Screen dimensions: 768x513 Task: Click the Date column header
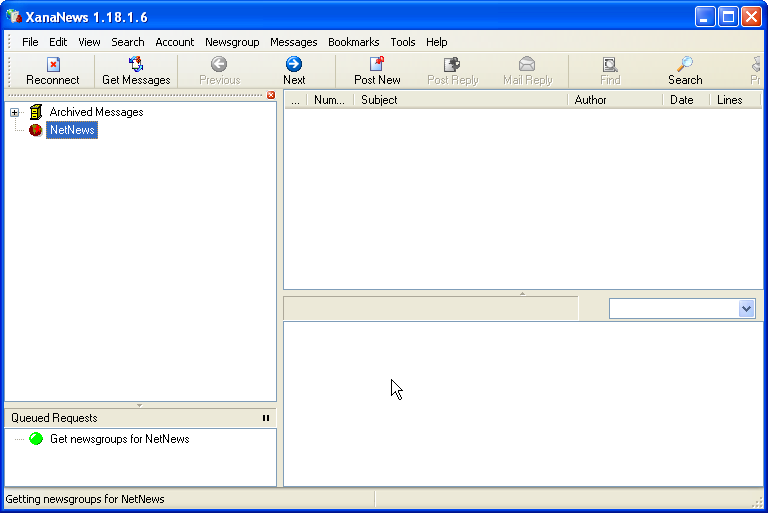click(684, 100)
